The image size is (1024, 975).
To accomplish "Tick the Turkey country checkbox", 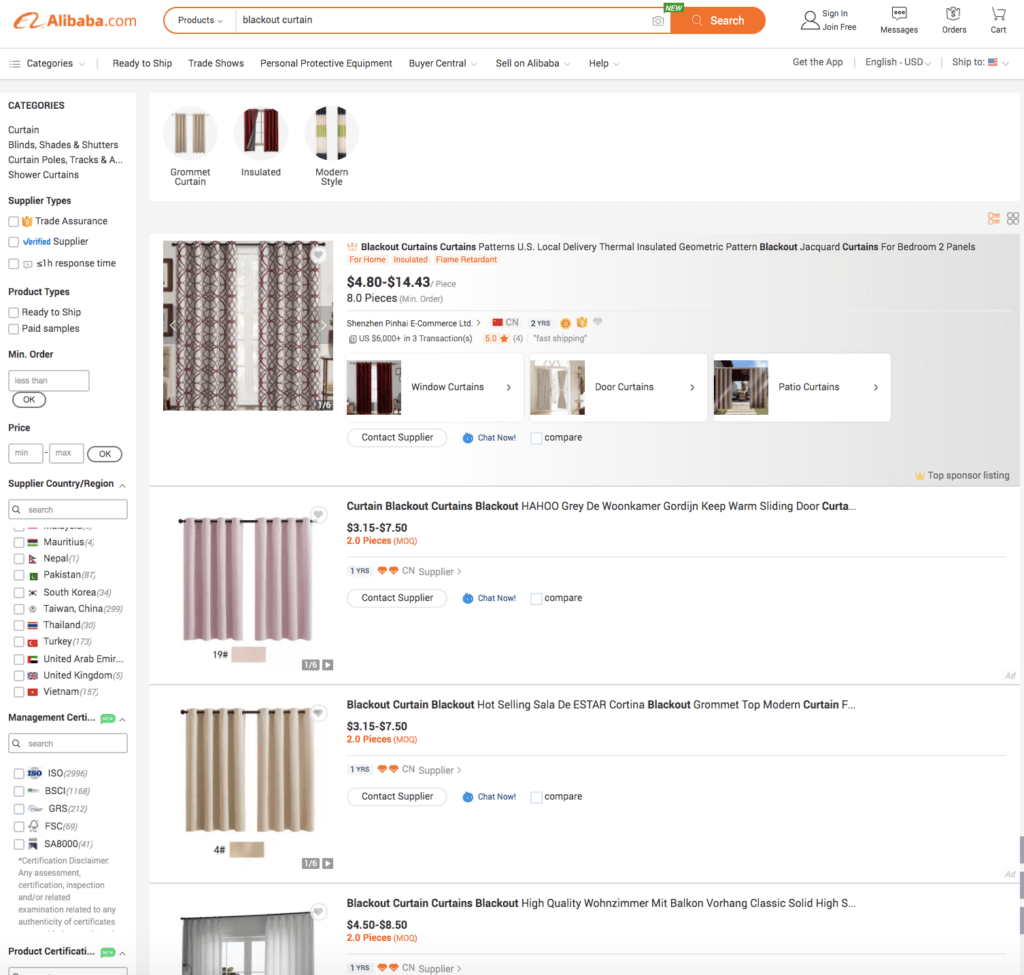I will tap(19, 642).
